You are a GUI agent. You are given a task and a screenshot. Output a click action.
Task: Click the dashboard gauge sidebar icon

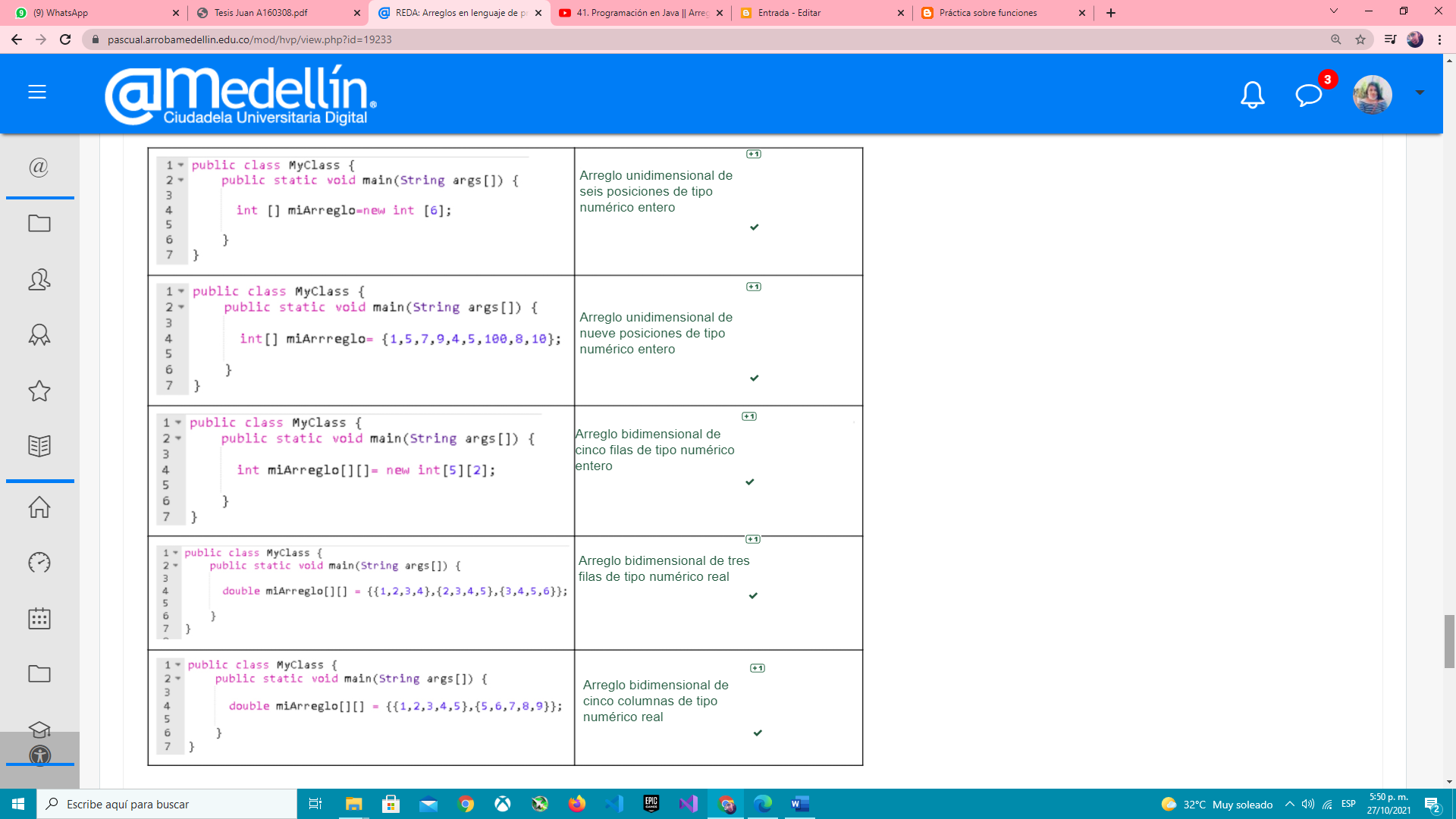pyautogui.click(x=39, y=562)
